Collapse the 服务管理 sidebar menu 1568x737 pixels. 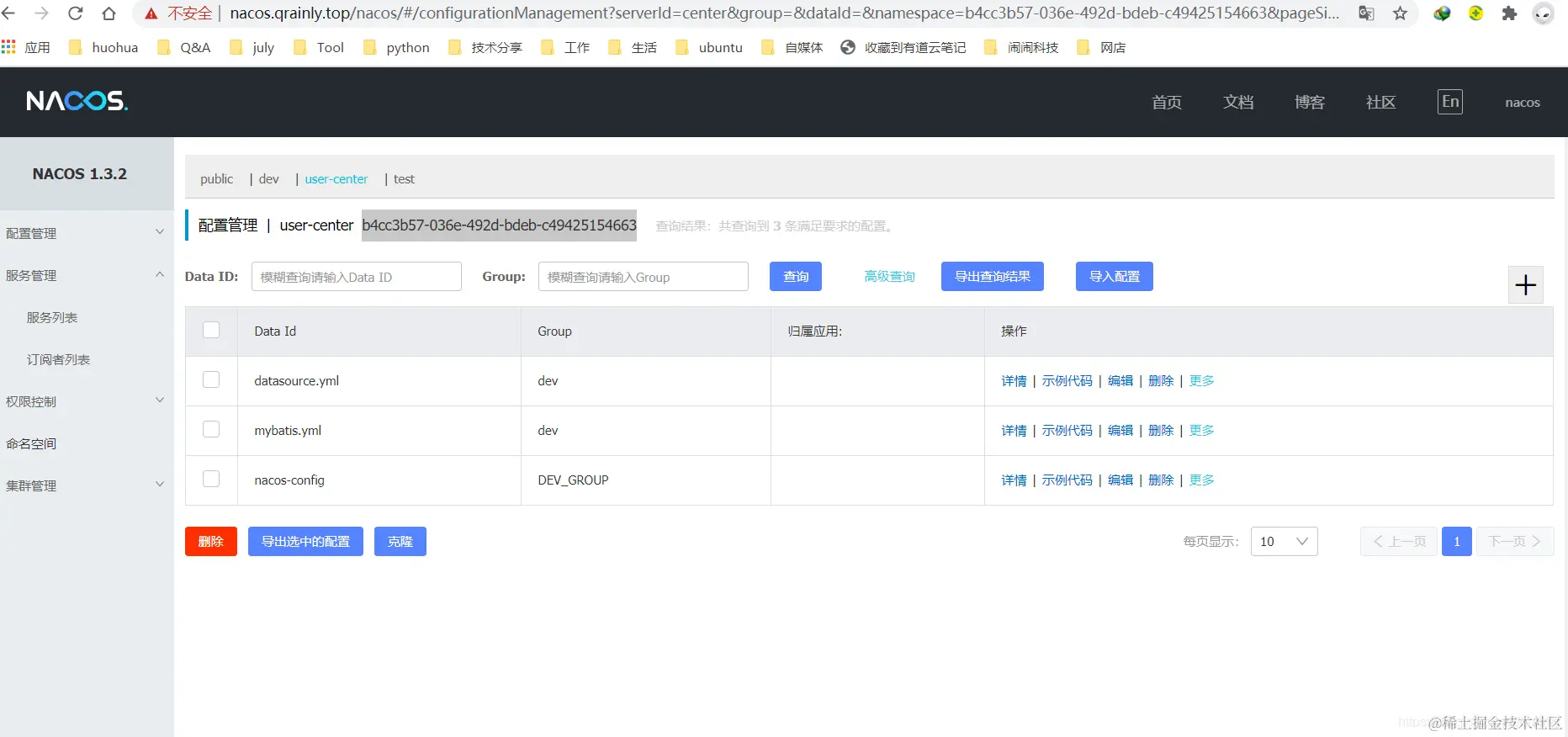click(x=87, y=275)
